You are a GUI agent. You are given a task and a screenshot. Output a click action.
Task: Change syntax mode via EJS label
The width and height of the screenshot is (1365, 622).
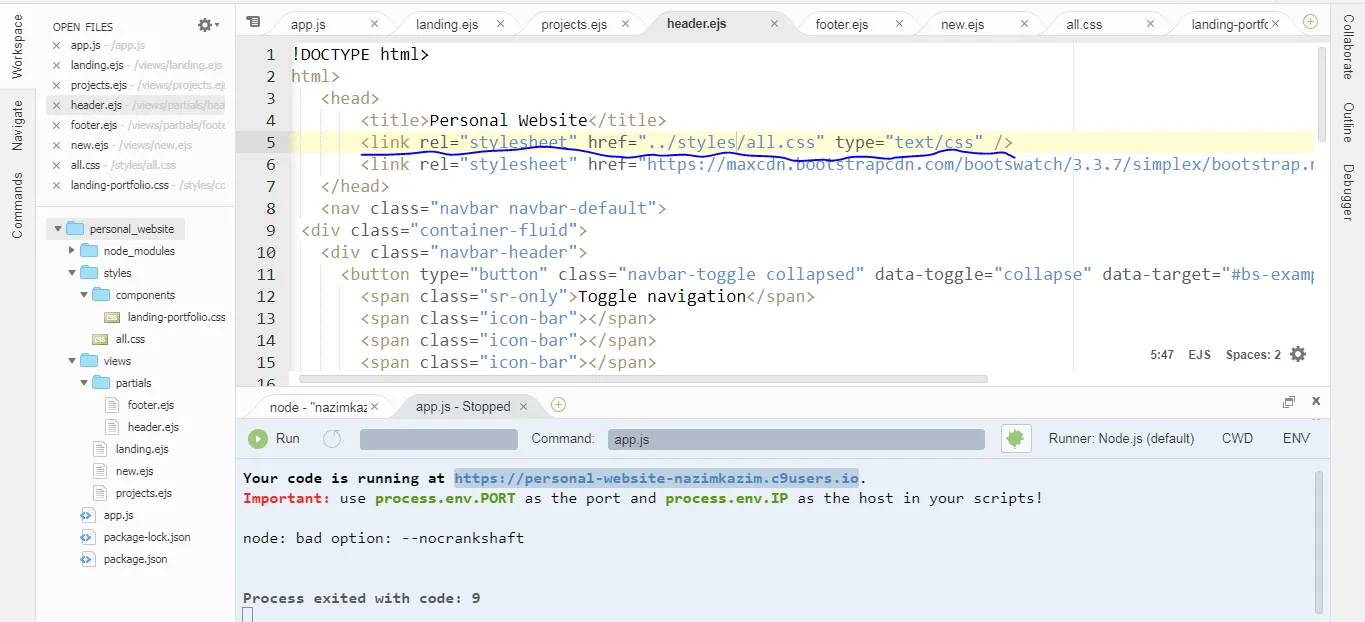[1199, 355]
